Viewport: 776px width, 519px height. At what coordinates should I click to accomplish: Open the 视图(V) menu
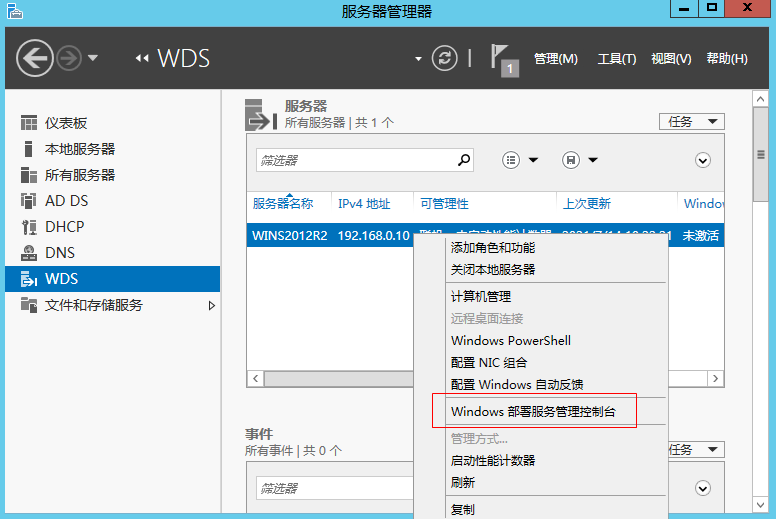tap(671, 59)
